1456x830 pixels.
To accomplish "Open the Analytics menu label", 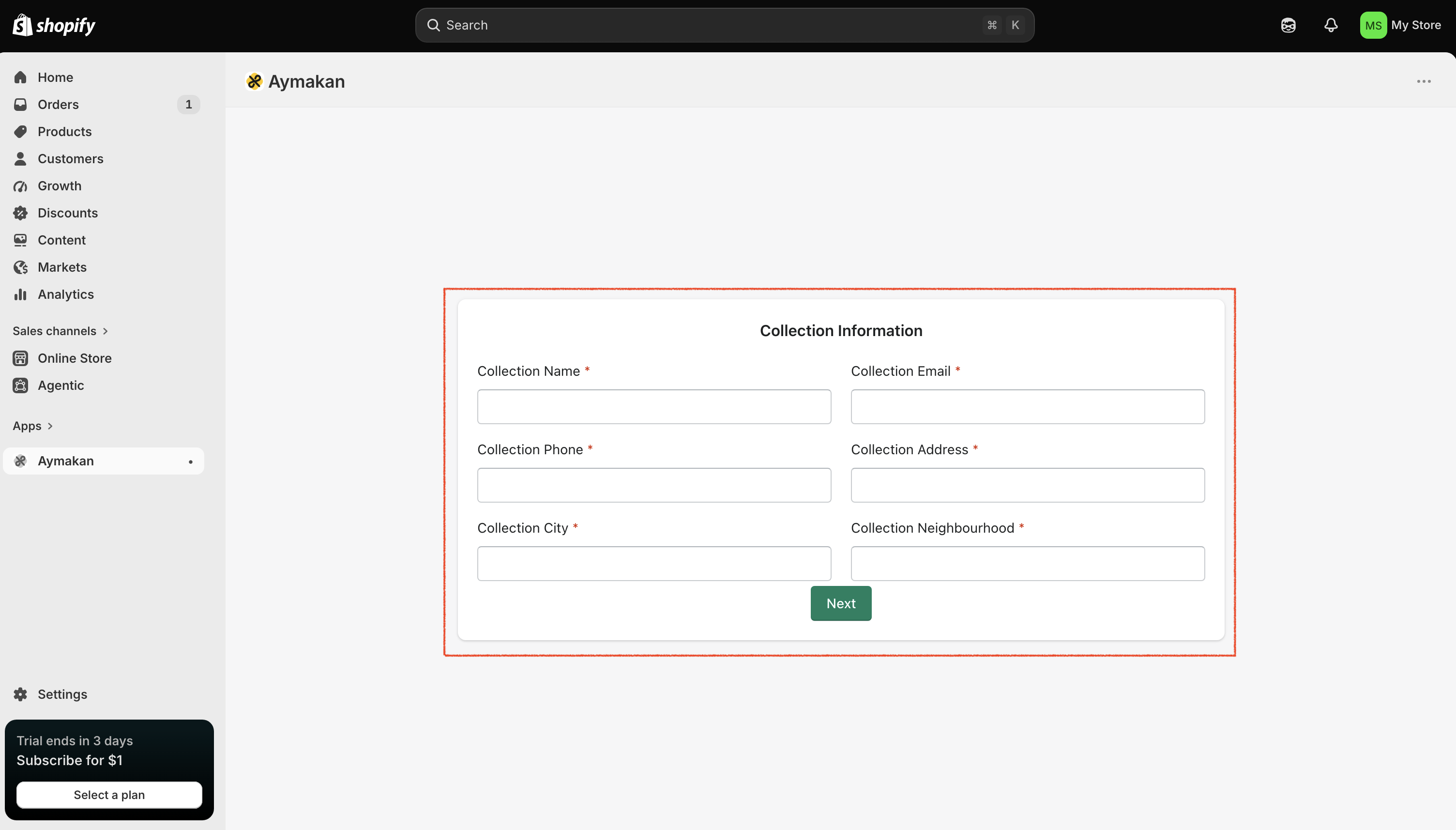I will point(65,294).
